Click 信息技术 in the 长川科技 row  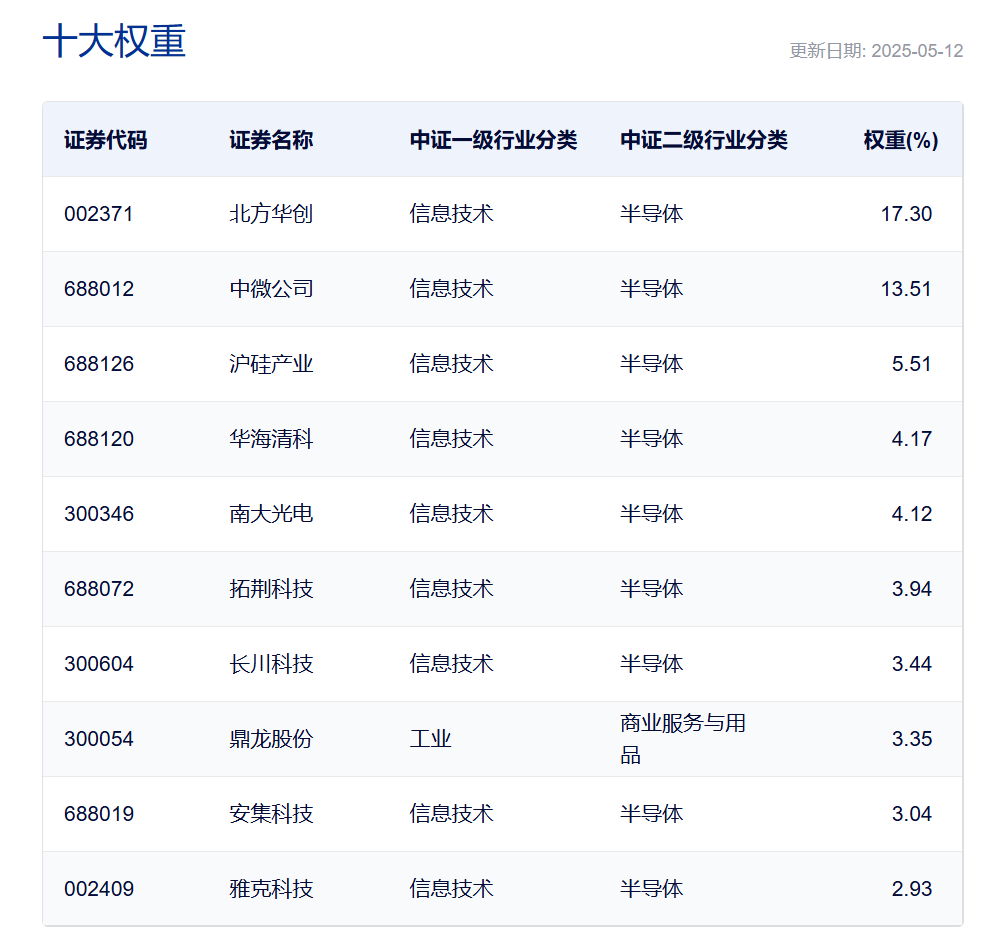point(452,664)
